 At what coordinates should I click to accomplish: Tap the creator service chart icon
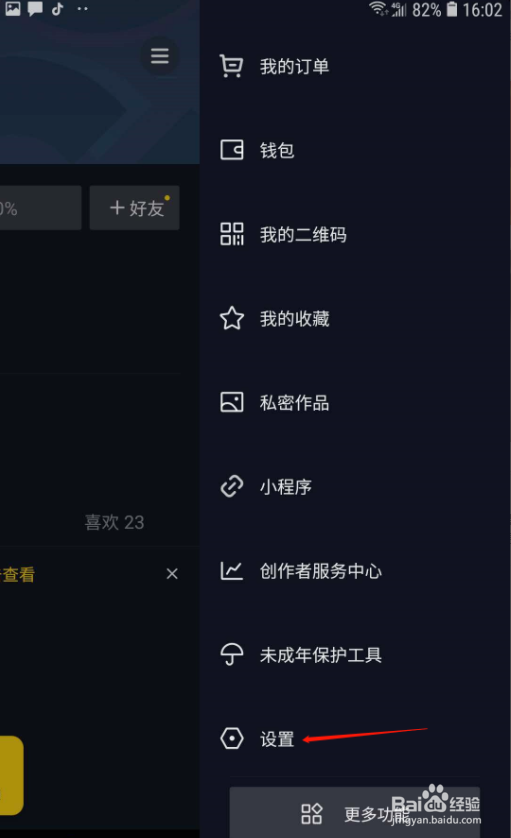tap(231, 570)
